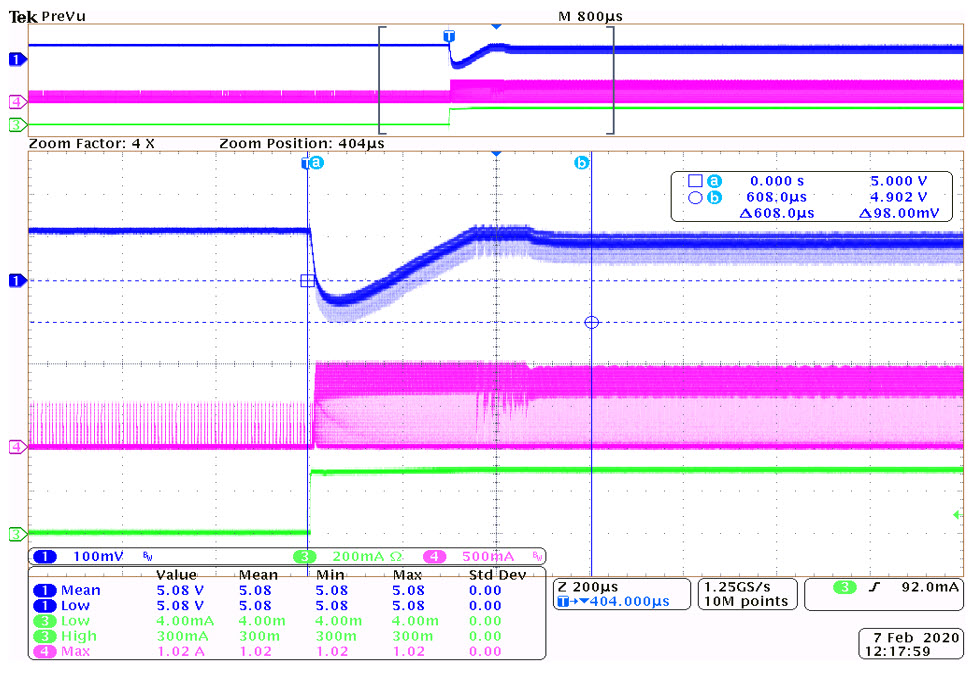The width and height of the screenshot is (972, 676).
Task: Open the Z 200µs zoom timebase readout
Action: point(620,594)
